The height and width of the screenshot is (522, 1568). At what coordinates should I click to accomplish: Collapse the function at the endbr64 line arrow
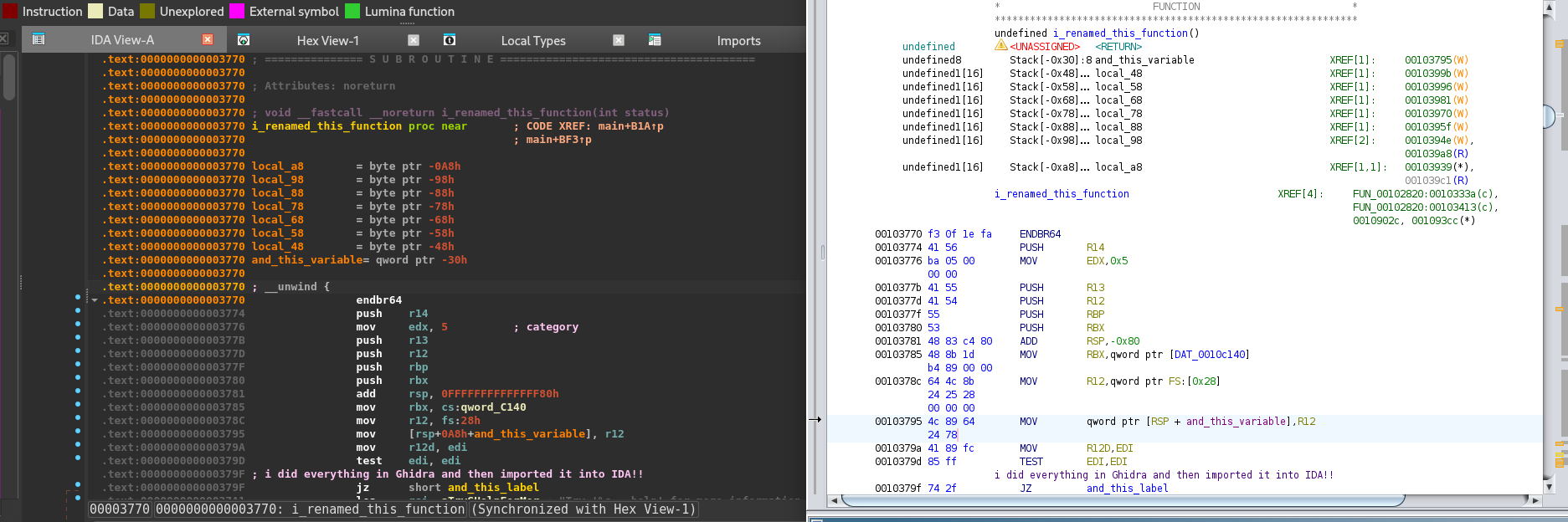[95, 300]
